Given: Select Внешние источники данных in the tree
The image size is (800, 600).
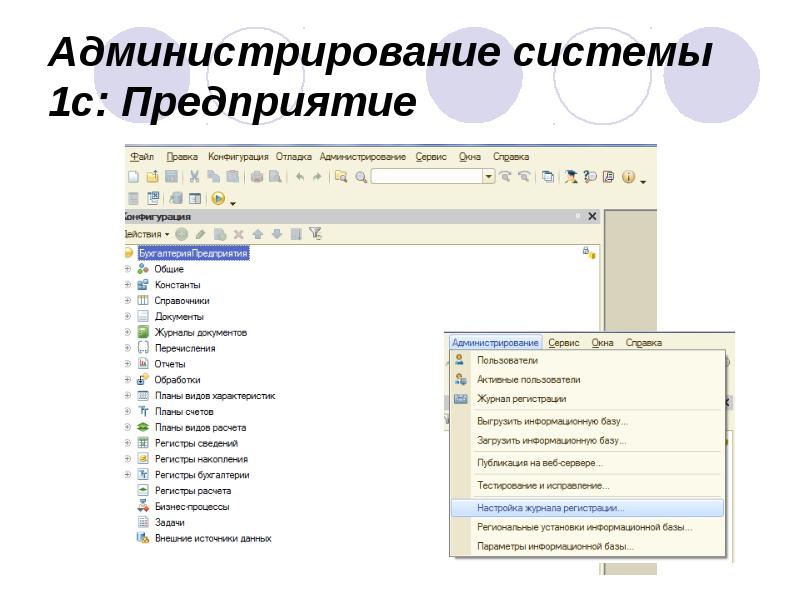Looking at the screenshot, I should [x=213, y=538].
